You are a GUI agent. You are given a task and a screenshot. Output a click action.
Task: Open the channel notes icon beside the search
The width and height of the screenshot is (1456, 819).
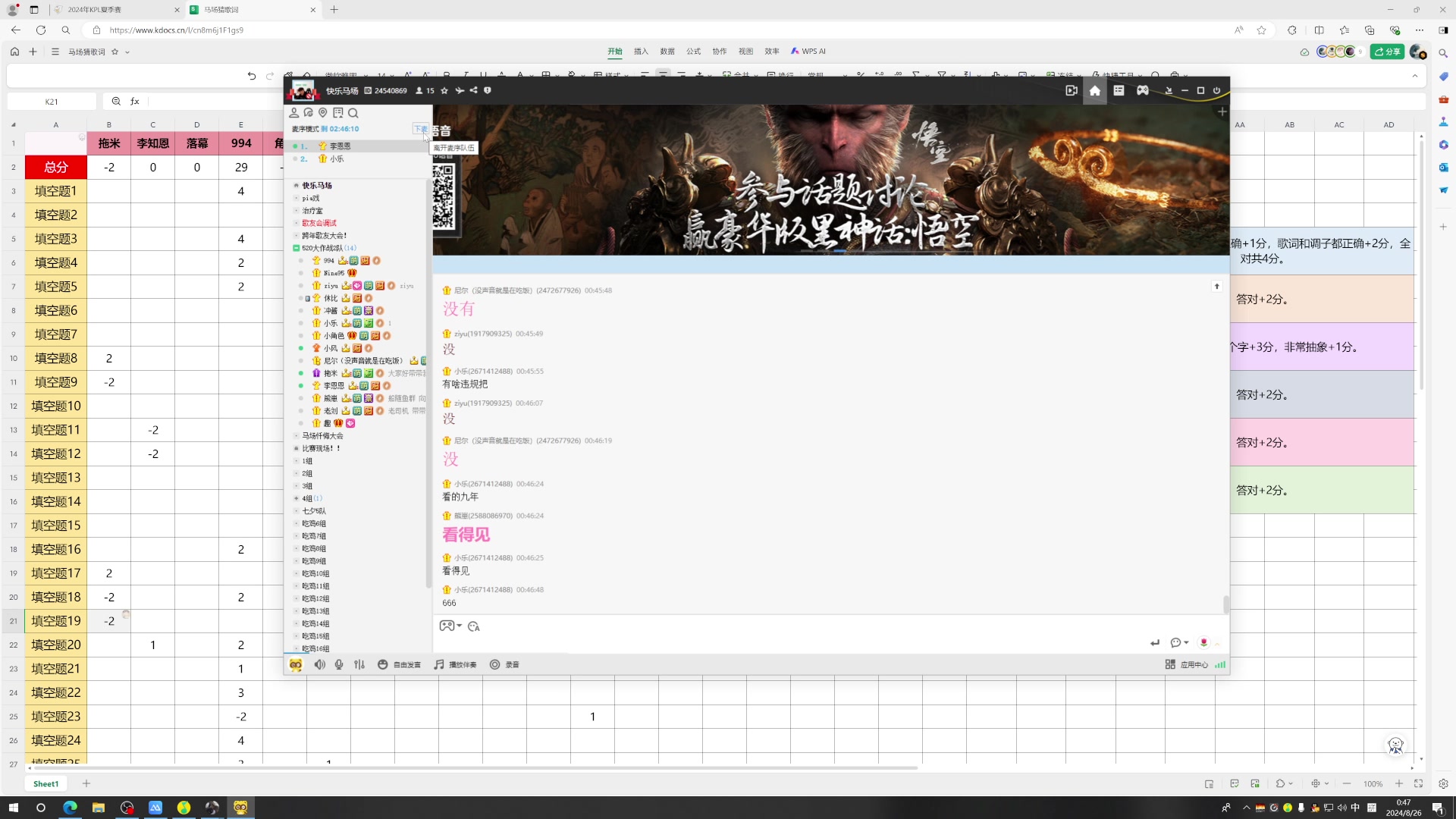pyautogui.click(x=338, y=113)
